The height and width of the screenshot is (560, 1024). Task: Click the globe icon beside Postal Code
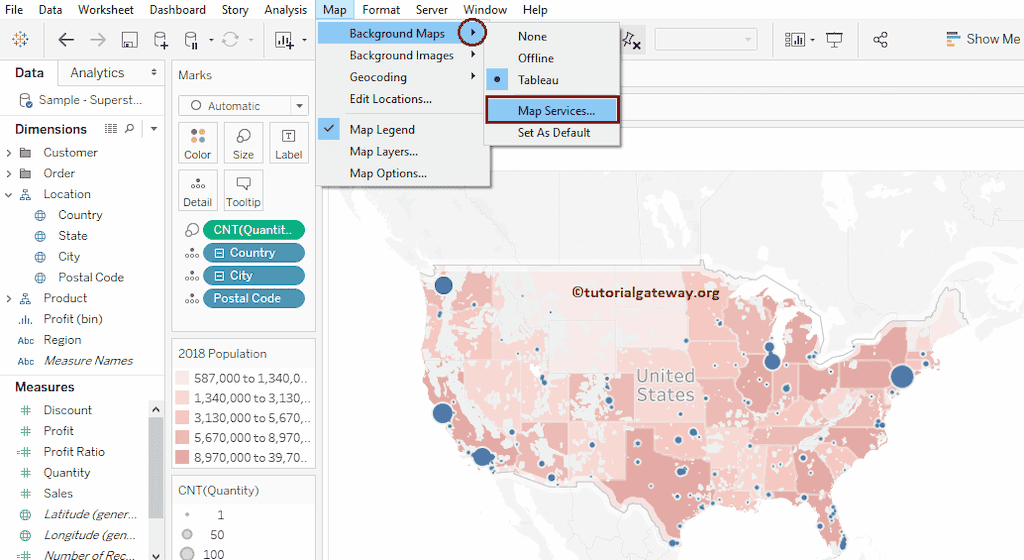click(x=40, y=278)
